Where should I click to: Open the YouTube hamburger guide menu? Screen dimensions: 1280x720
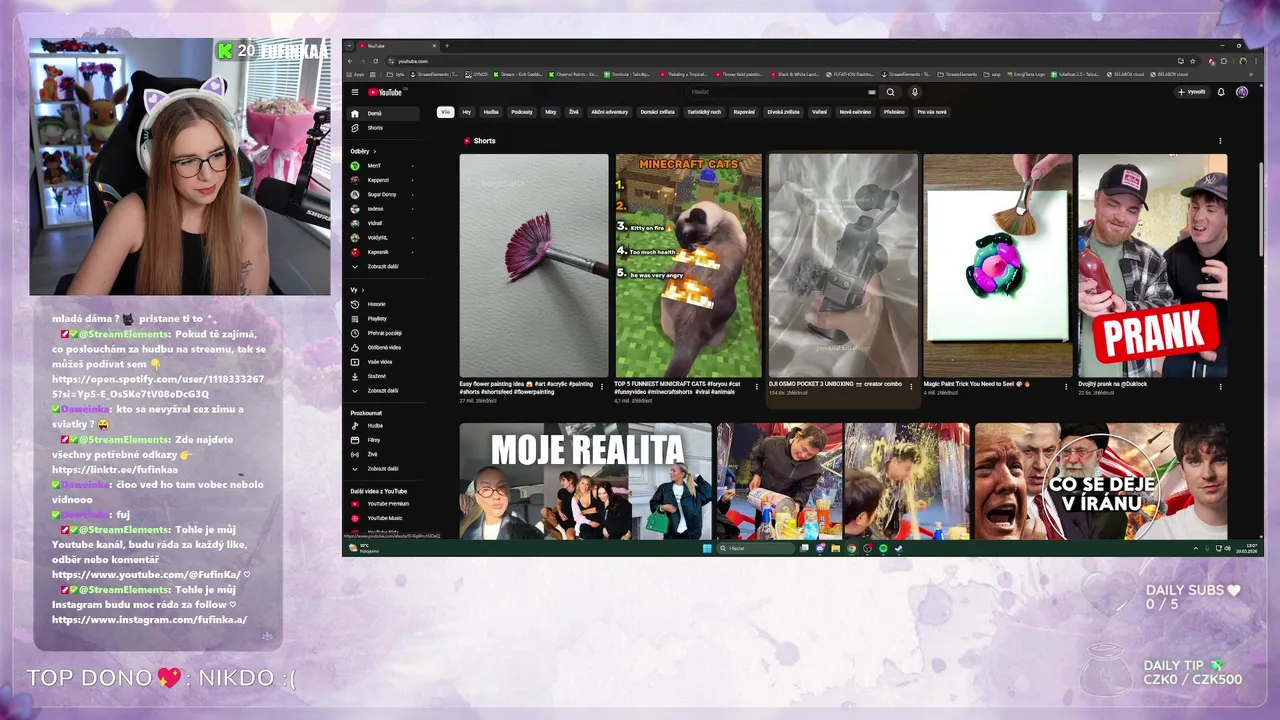[x=355, y=92]
